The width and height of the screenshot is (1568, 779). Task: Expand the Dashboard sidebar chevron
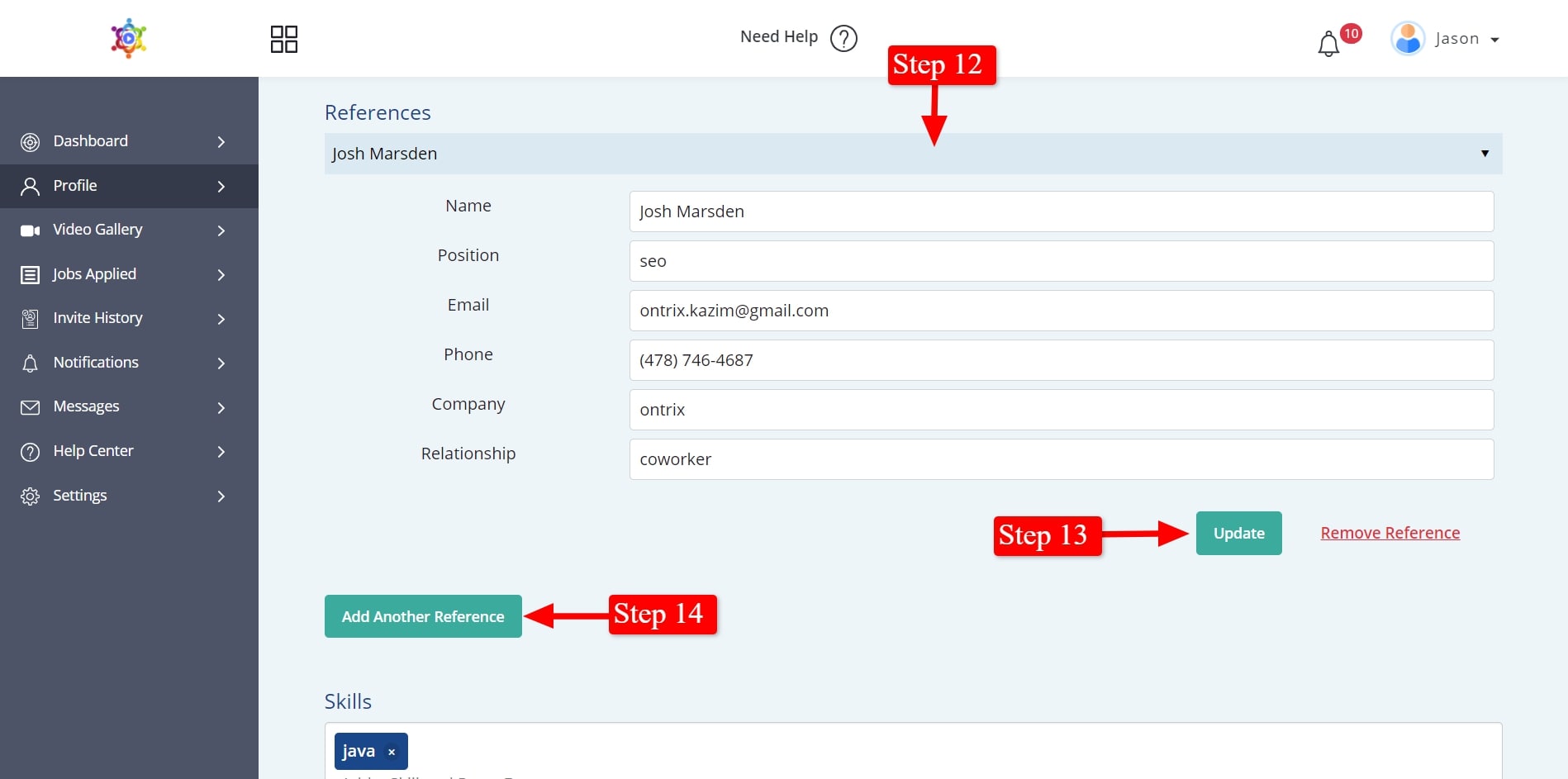[x=221, y=142]
